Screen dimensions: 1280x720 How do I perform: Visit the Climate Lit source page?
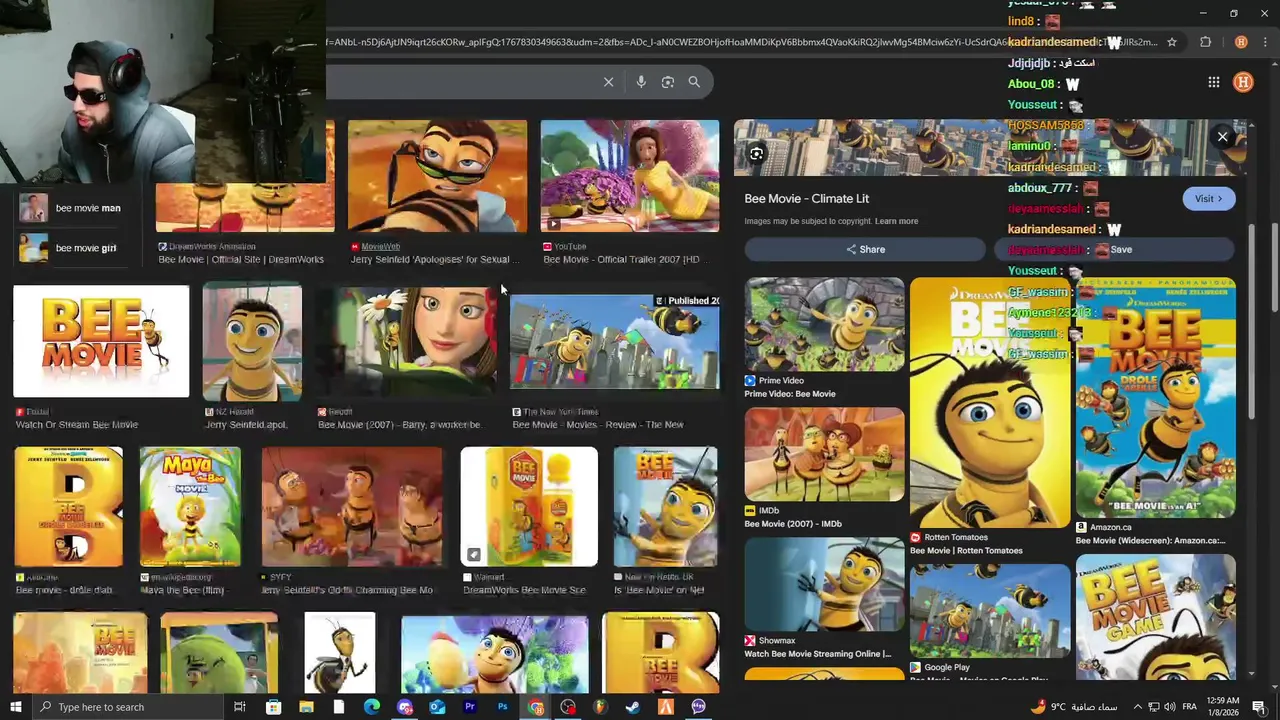[x=1209, y=198]
